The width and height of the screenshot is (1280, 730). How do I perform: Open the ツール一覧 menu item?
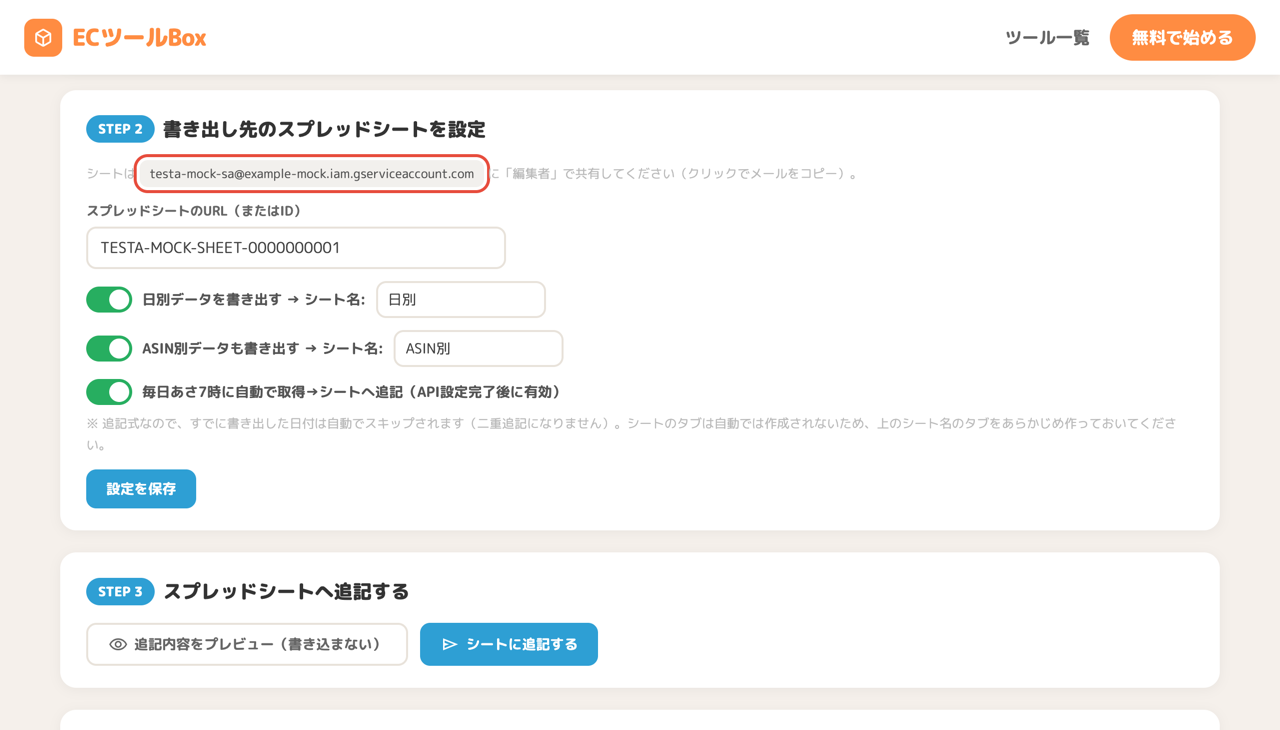(x=1047, y=38)
